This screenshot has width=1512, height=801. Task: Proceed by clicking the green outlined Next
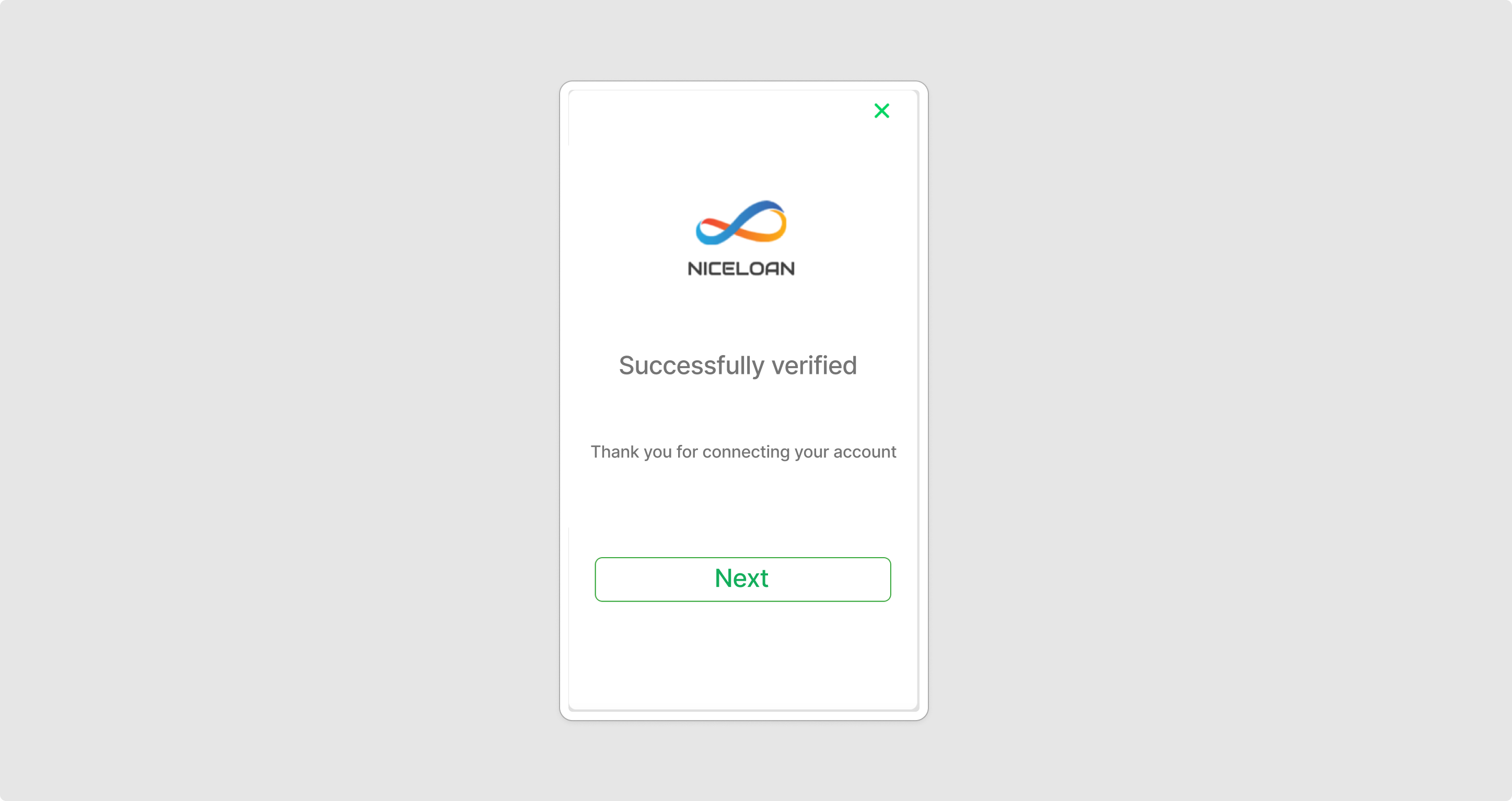[742, 579]
